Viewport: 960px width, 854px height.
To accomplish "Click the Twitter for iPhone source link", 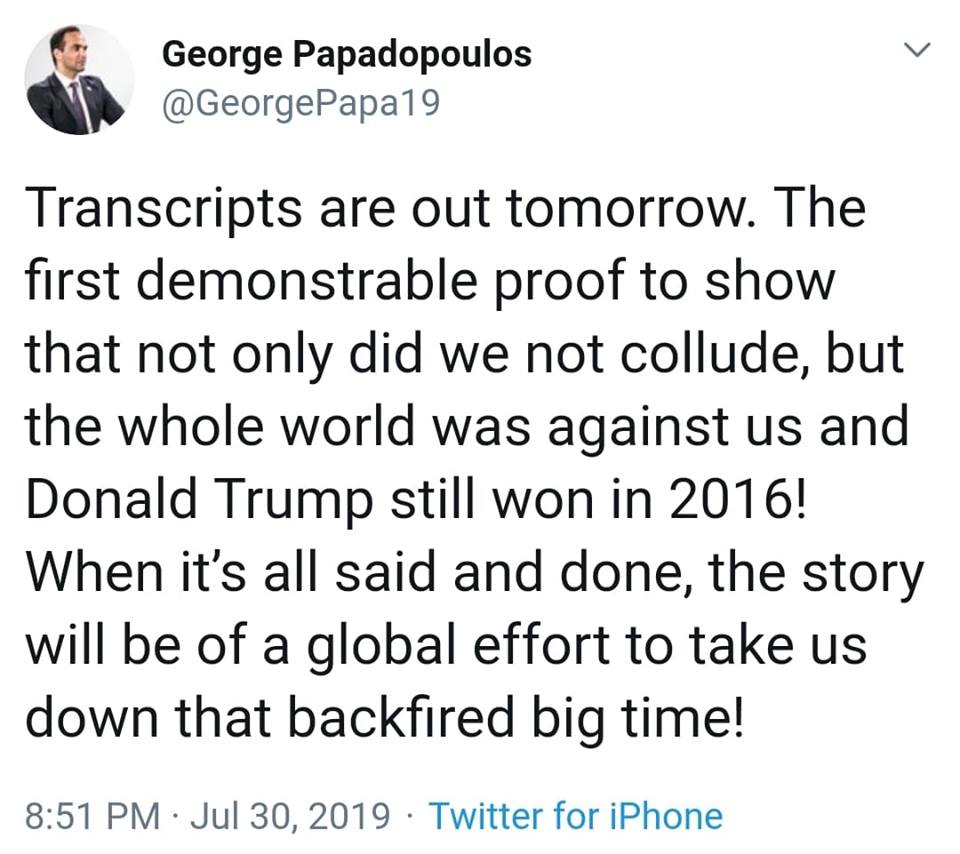I will pos(575,816).
